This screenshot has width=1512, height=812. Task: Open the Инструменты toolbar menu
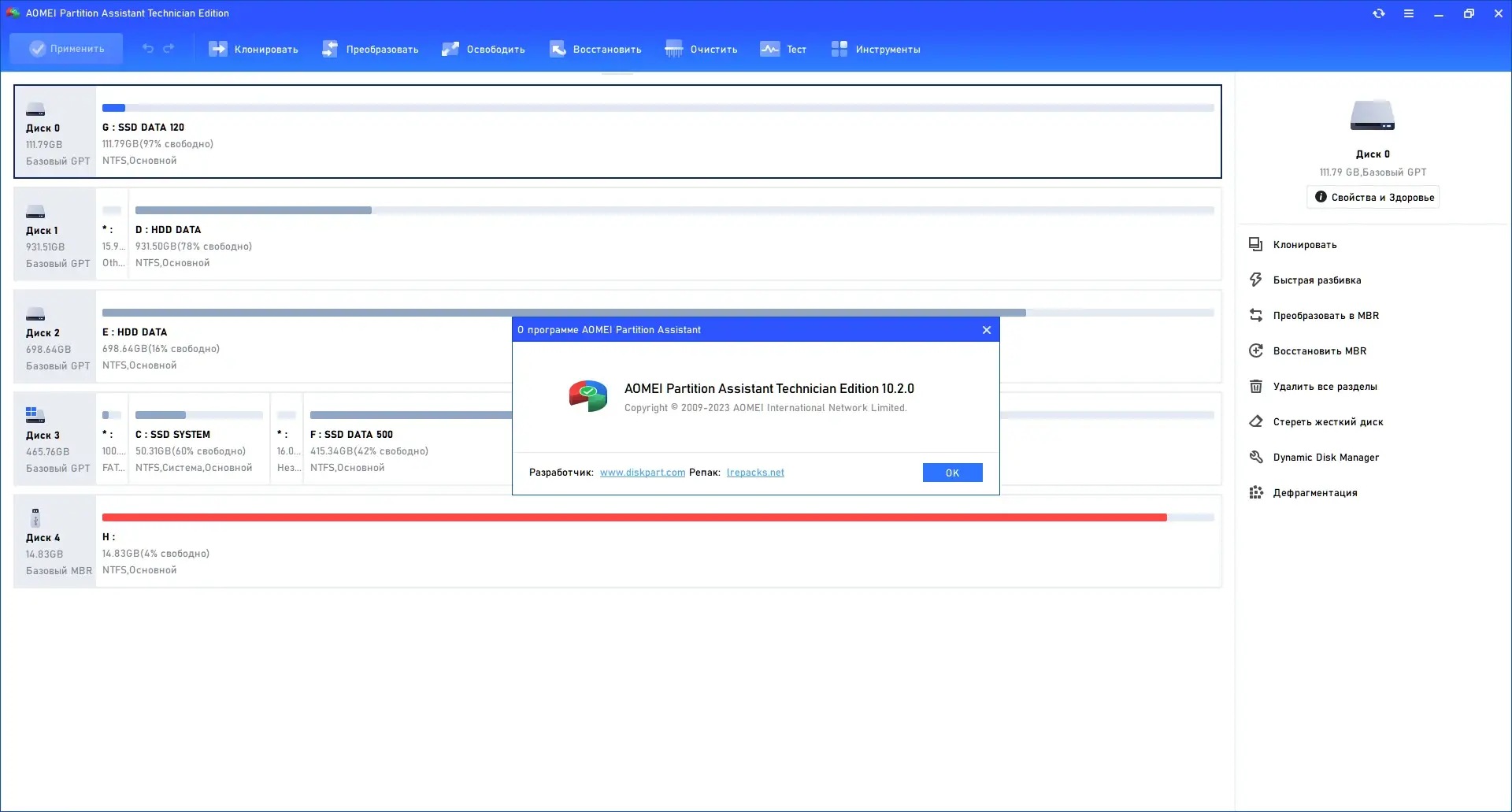[x=875, y=49]
